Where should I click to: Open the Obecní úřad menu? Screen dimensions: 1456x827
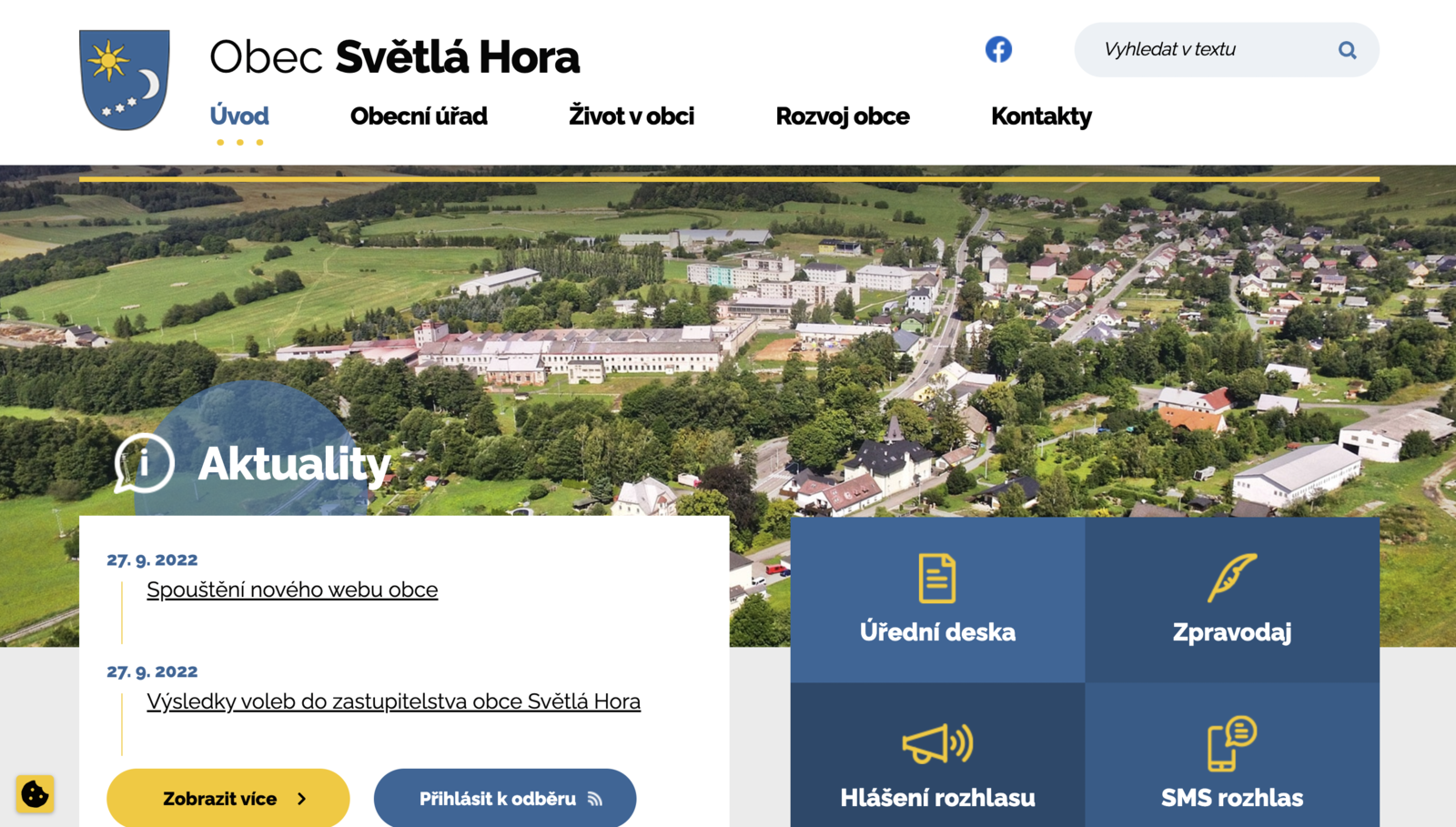click(x=419, y=116)
